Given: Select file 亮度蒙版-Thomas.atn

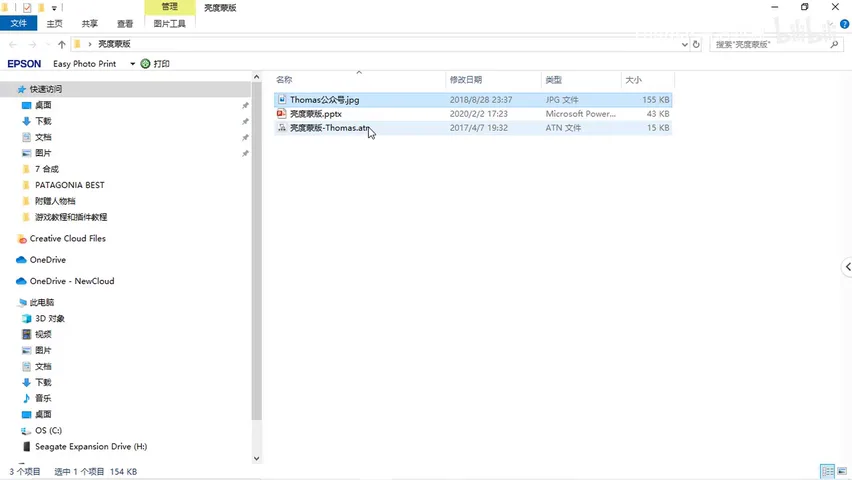Looking at the screenshot, I should click(330, 128).
